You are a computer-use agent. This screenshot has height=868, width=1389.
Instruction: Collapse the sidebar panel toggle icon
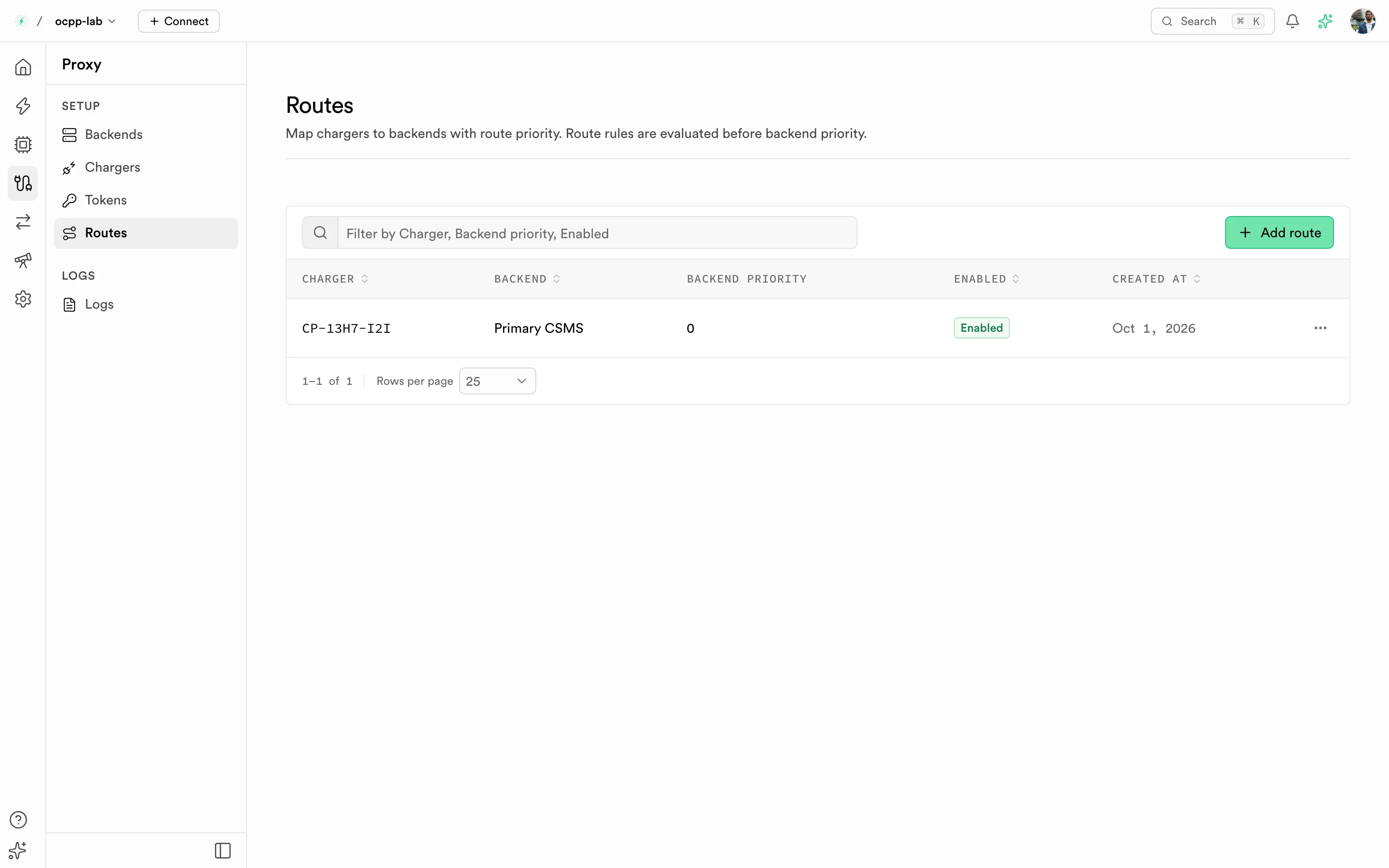pyautogui.click(x=223, y=850)
